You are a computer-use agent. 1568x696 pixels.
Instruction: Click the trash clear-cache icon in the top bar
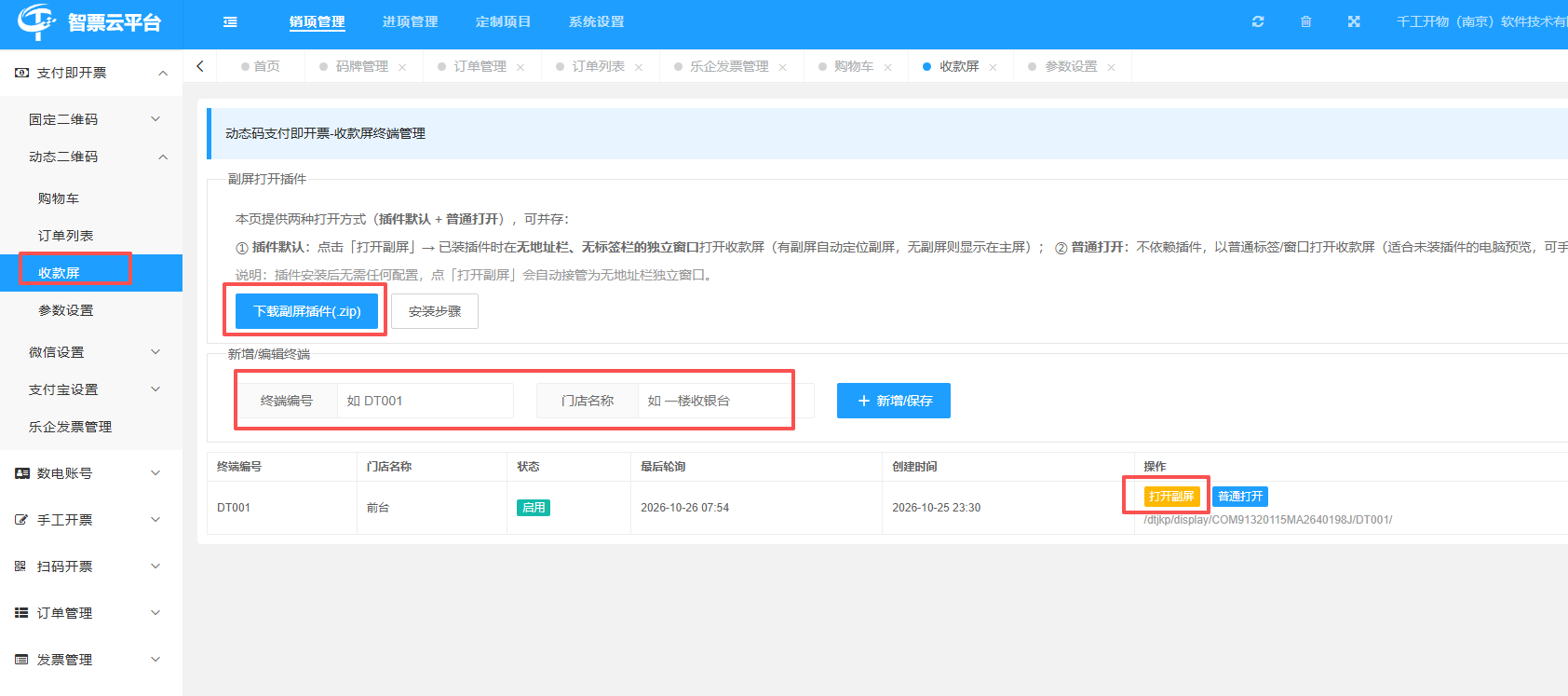pyautogui.click(x=1306, y=21)
